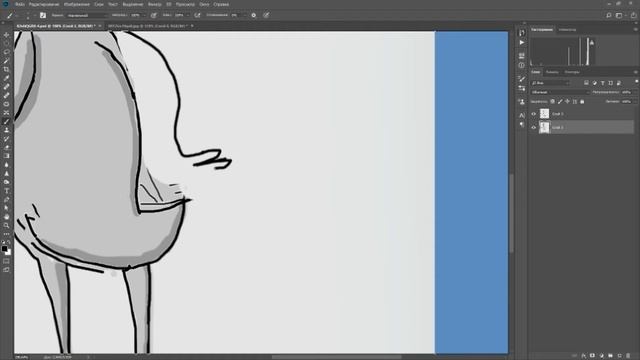Select the Gradient tool
Image resolution: width=640 pixels, height=360 pixels.
tap(6, 156)
